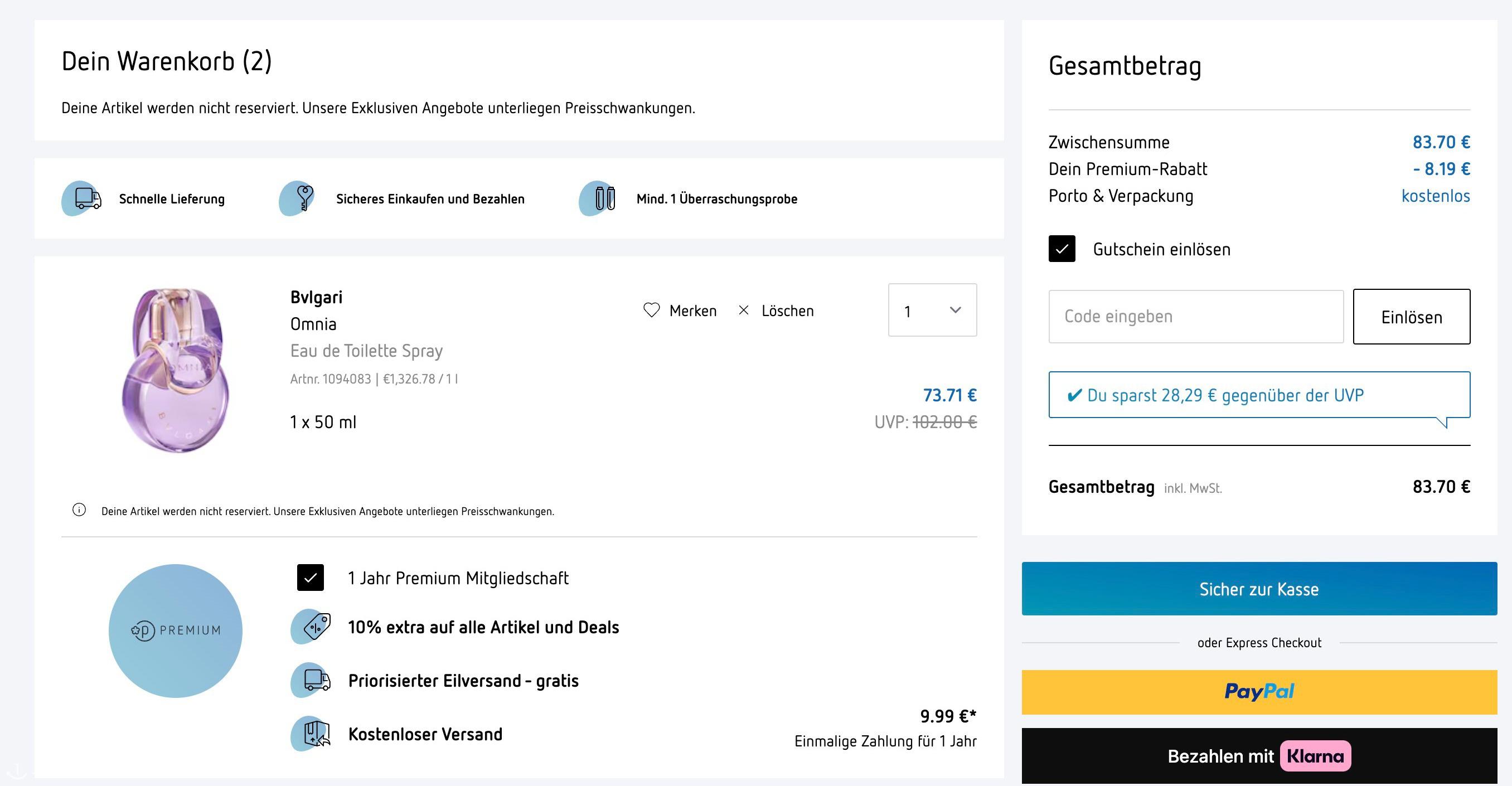
Task: Click the round Premium logo badge
Action: tap(176, 631)
